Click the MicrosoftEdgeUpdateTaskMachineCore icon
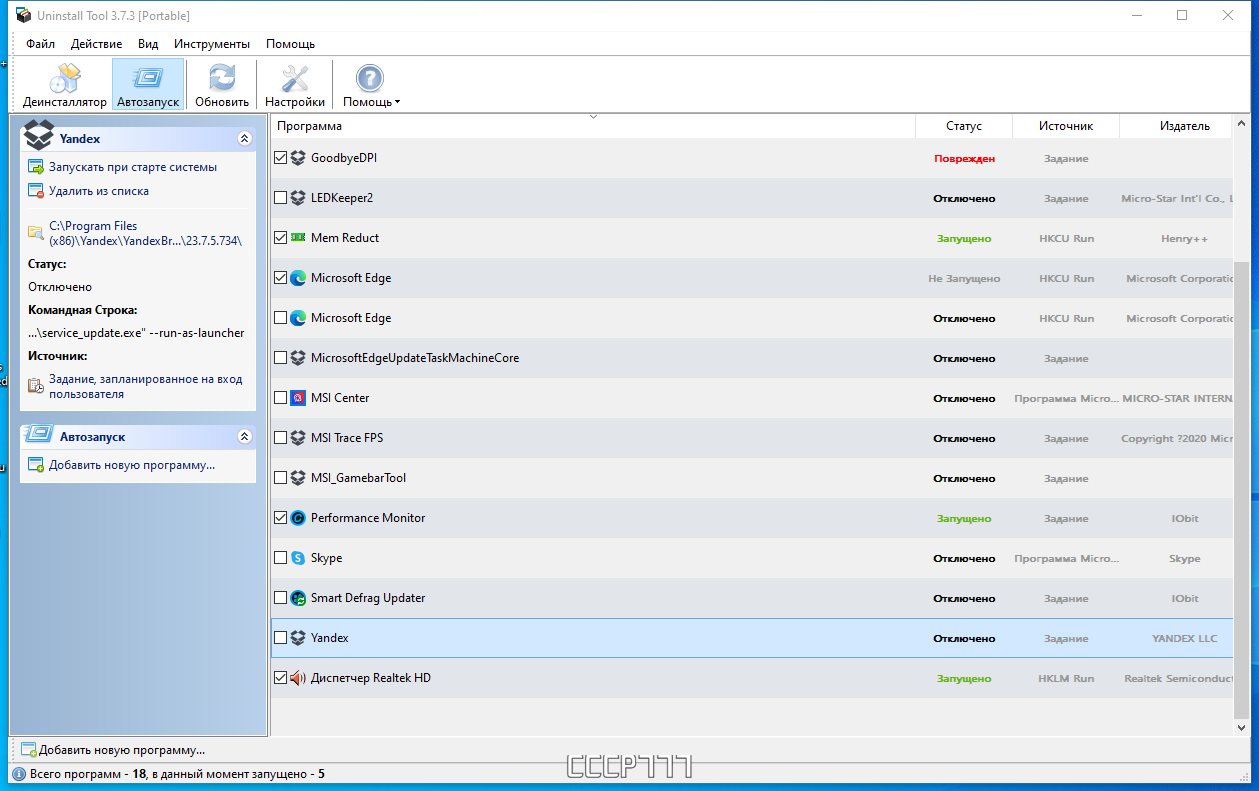The height and width of the screenshot is (791, 1259). (298, 358)
